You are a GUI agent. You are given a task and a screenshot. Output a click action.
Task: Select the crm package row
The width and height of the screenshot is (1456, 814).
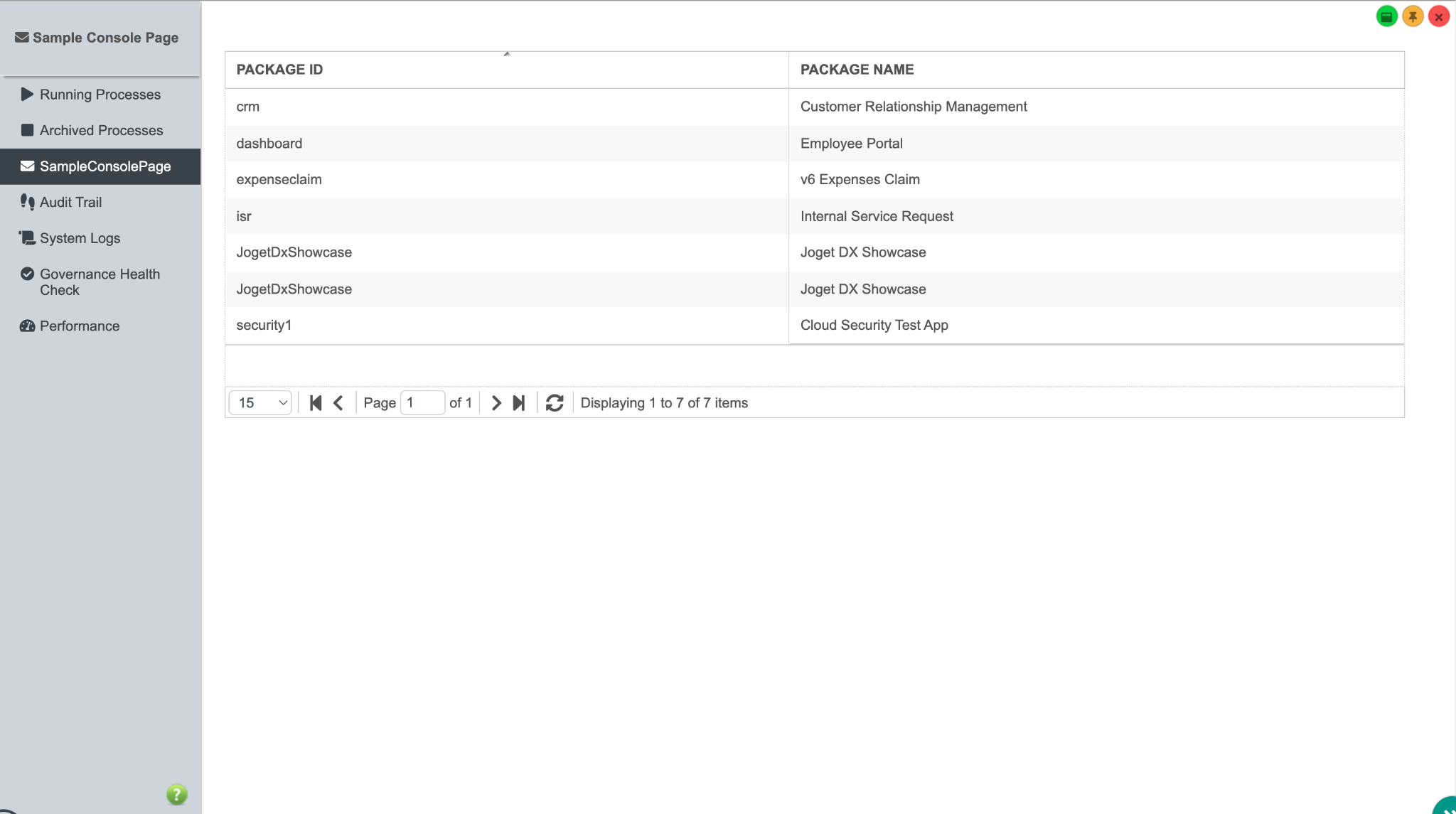(506, 107)
